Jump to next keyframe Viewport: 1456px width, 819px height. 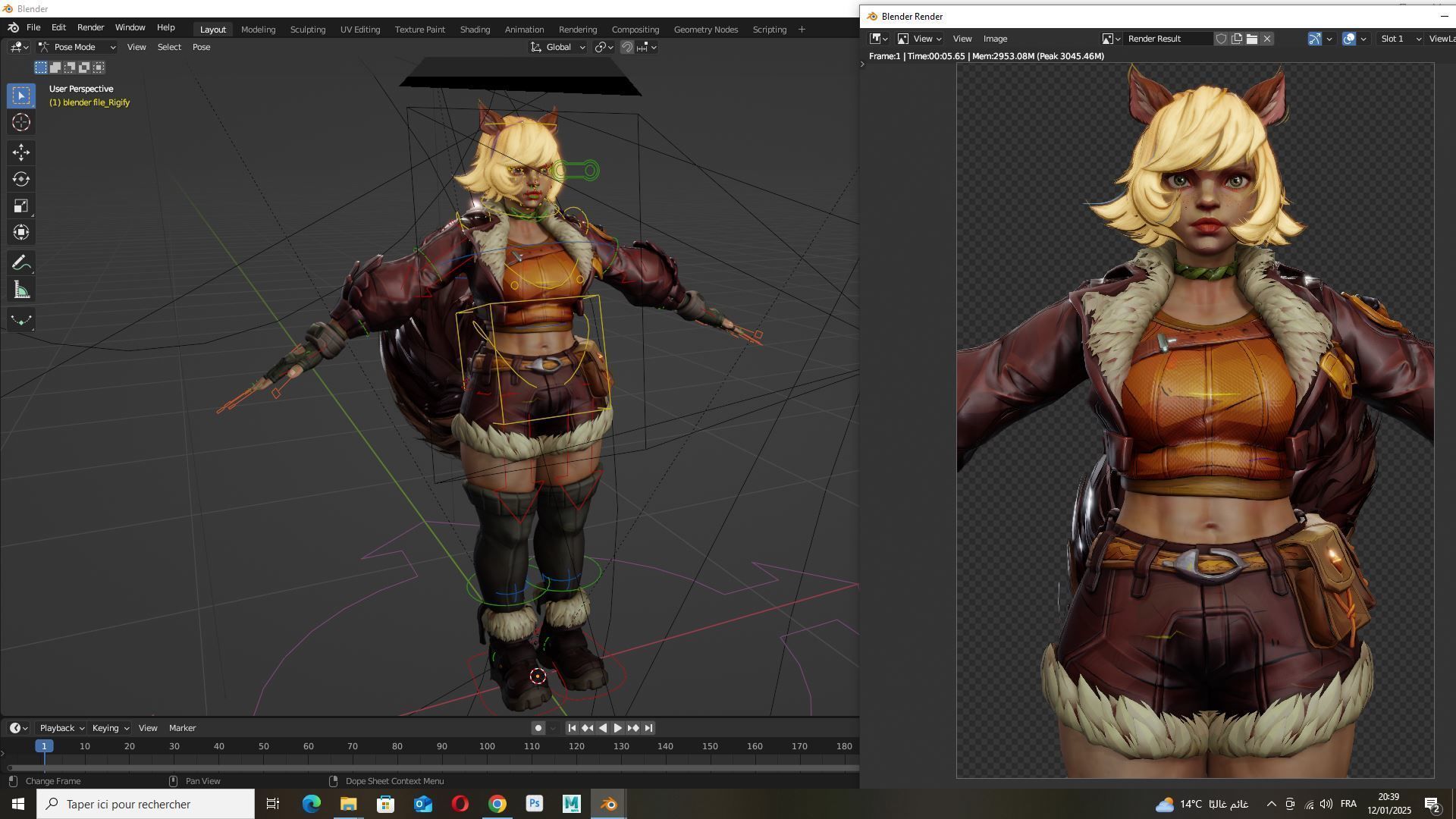point(633,728)
